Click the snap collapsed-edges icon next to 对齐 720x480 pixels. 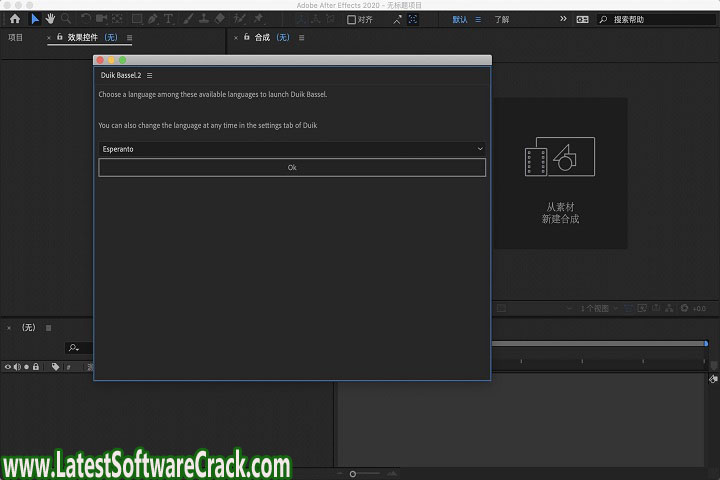tap(397, 20)
